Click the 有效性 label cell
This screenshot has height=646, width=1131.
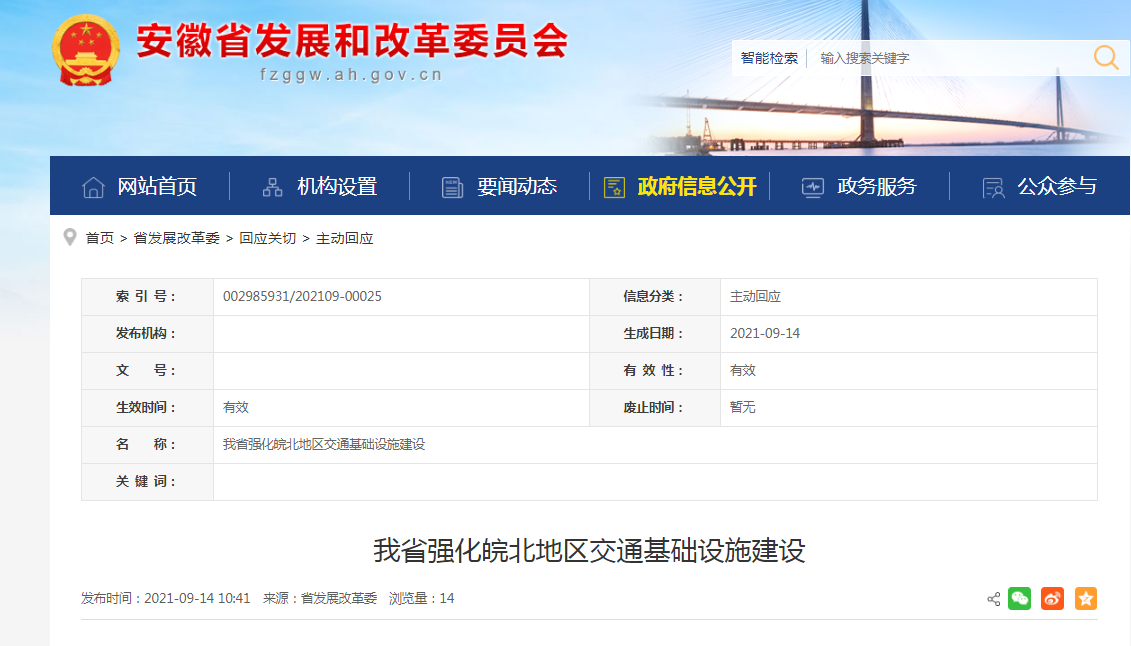(655, 370)
